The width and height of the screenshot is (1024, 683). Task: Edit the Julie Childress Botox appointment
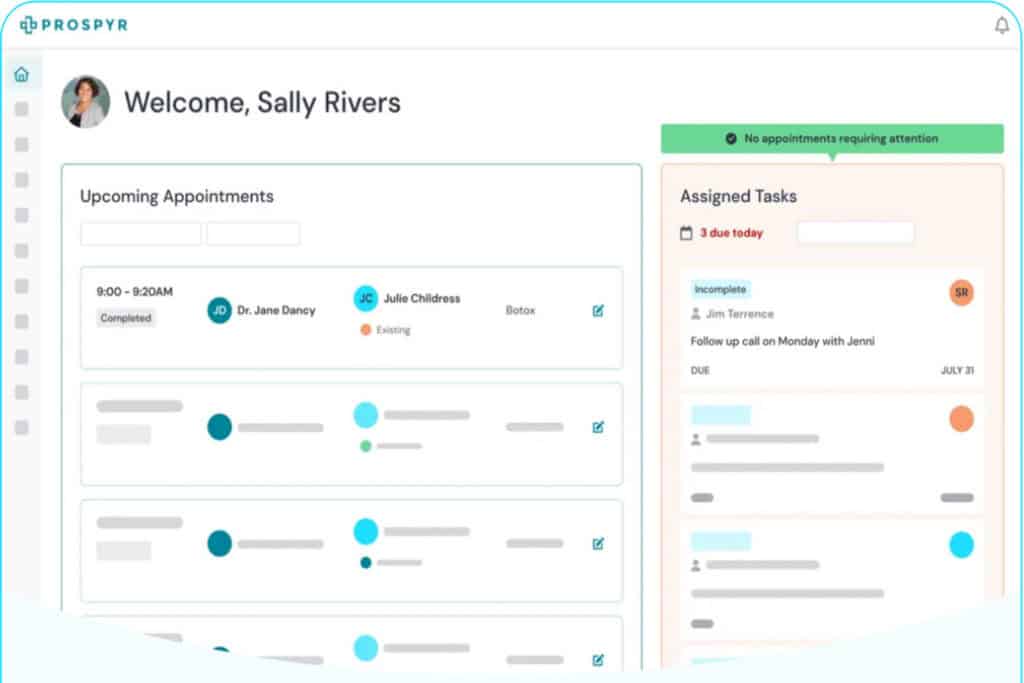click(x=598, y=311)
